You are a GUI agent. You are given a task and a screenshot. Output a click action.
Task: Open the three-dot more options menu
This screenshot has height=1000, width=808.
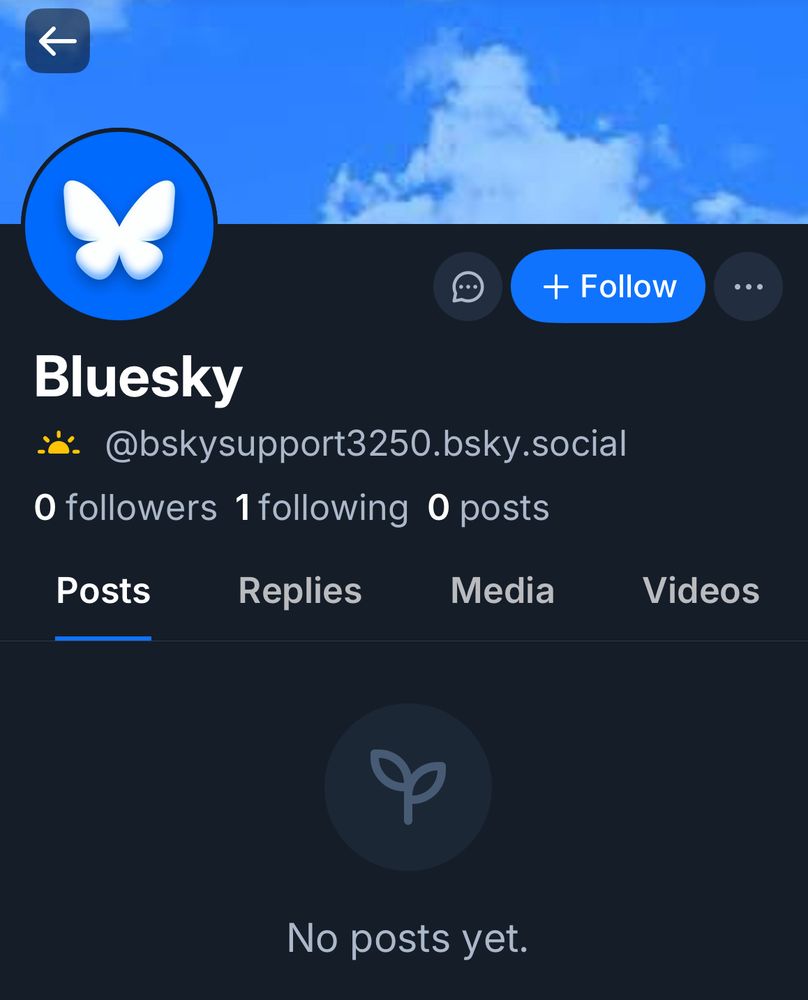pos(748,287)
